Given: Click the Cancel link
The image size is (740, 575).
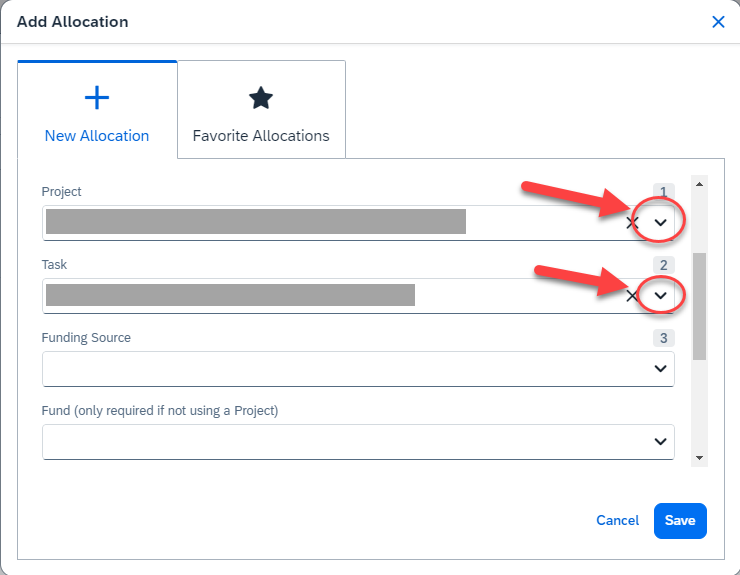Looking at the screenshot, I should (x=617, y=521).
